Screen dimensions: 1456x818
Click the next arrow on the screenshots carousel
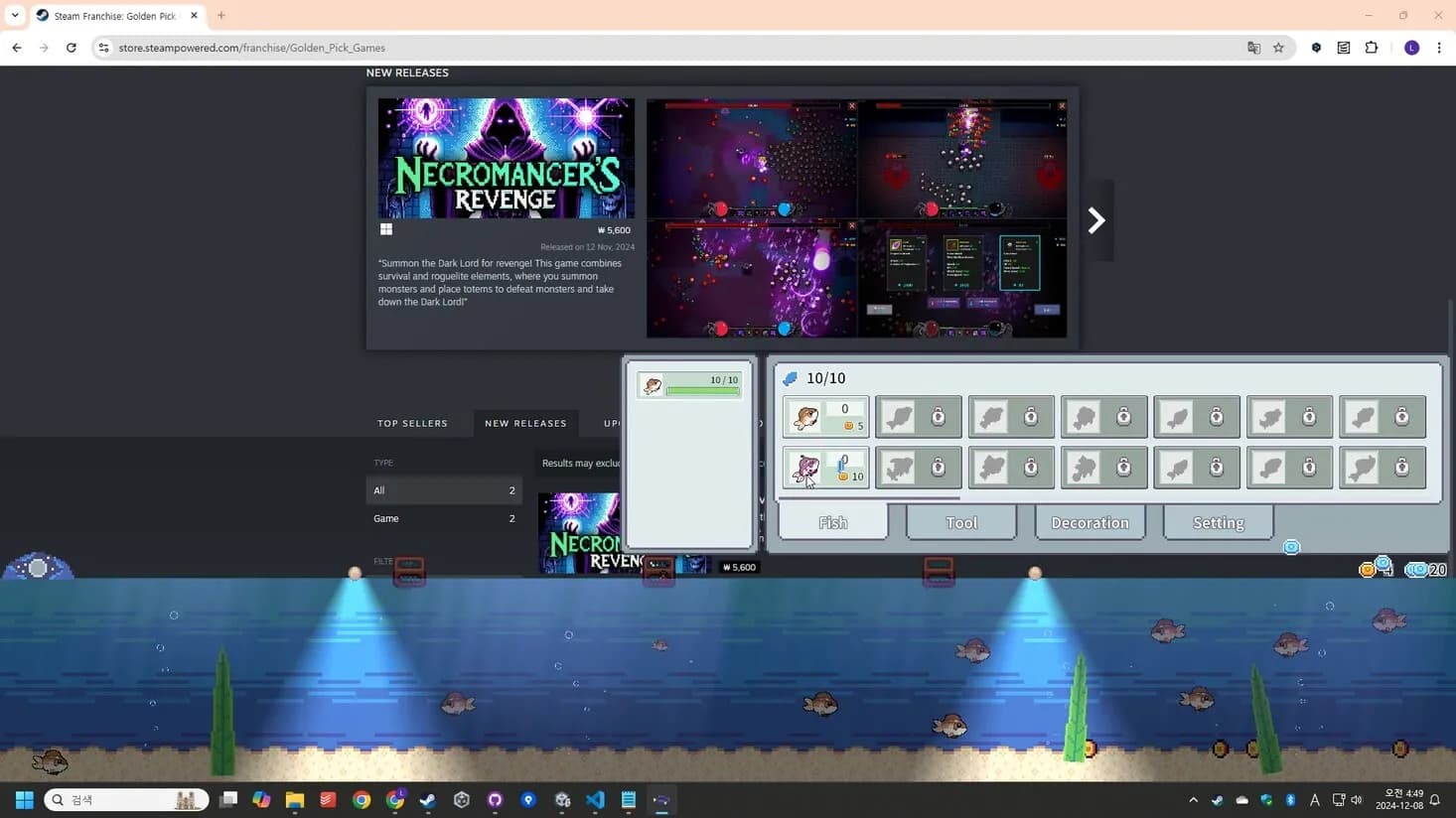[1094, 219]
